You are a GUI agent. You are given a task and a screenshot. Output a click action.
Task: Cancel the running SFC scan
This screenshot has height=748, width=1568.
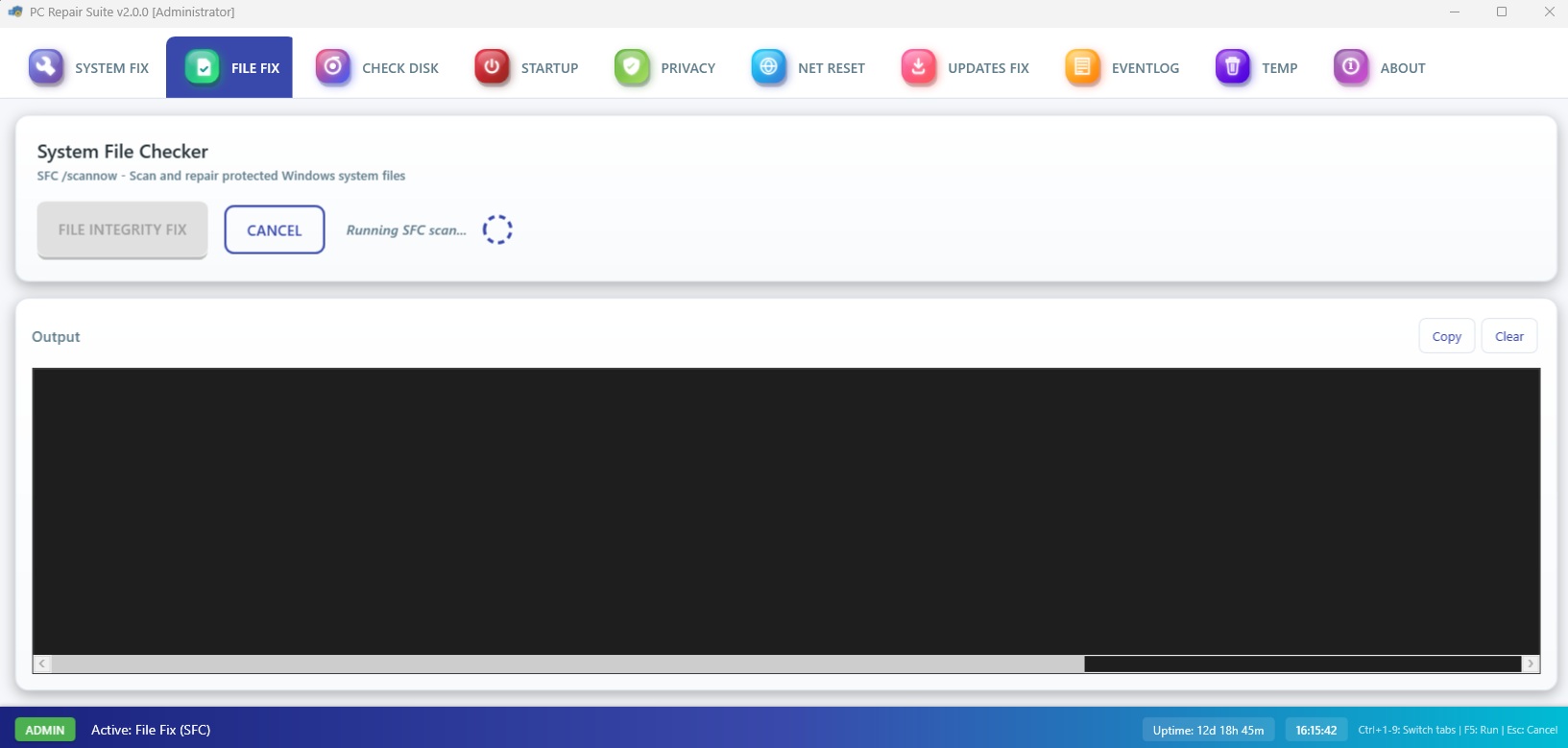[x=275, y=229]
